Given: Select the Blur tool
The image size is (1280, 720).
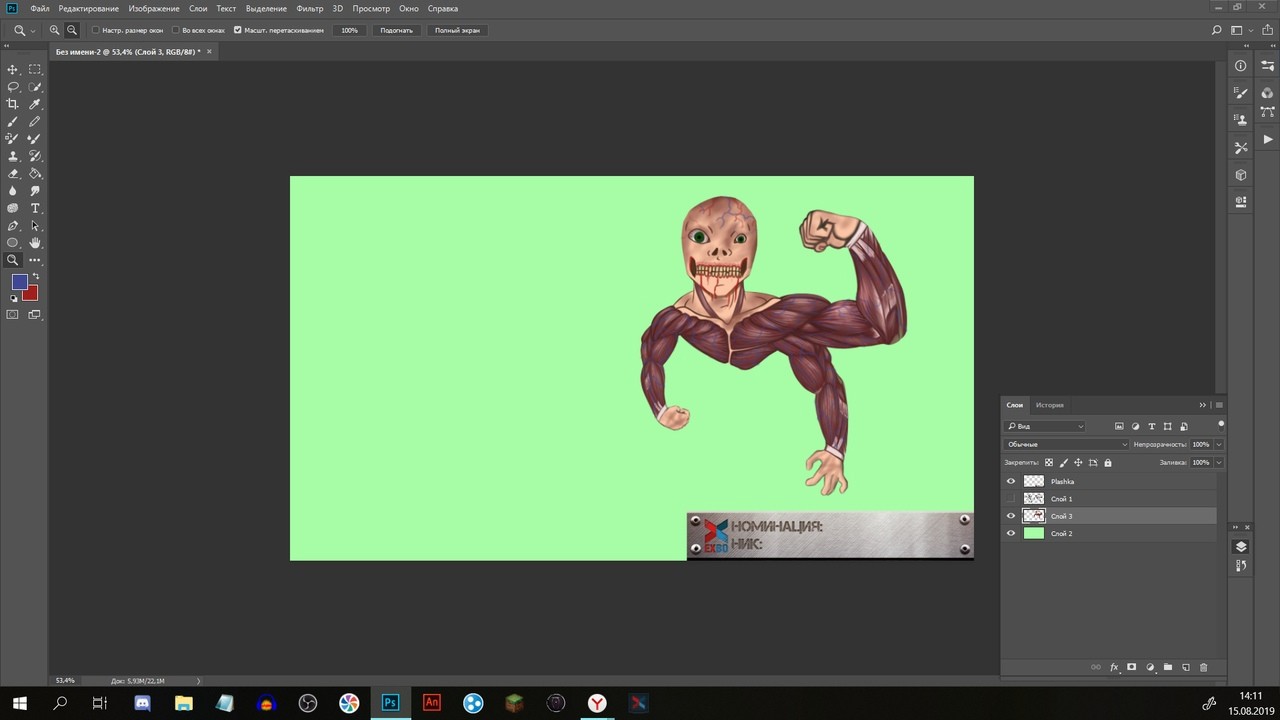Looking at the screenshot, I should click(x=13, y=191).
